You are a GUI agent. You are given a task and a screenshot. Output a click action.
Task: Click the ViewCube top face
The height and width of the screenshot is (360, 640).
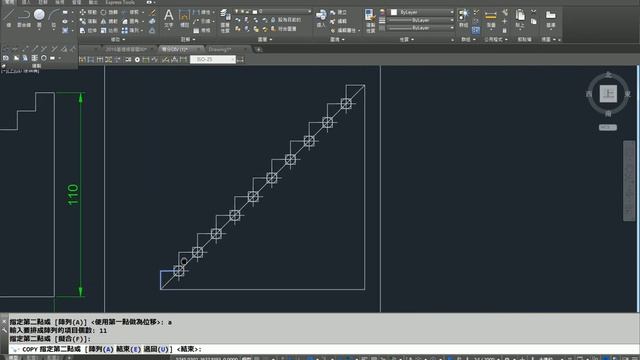608,93
